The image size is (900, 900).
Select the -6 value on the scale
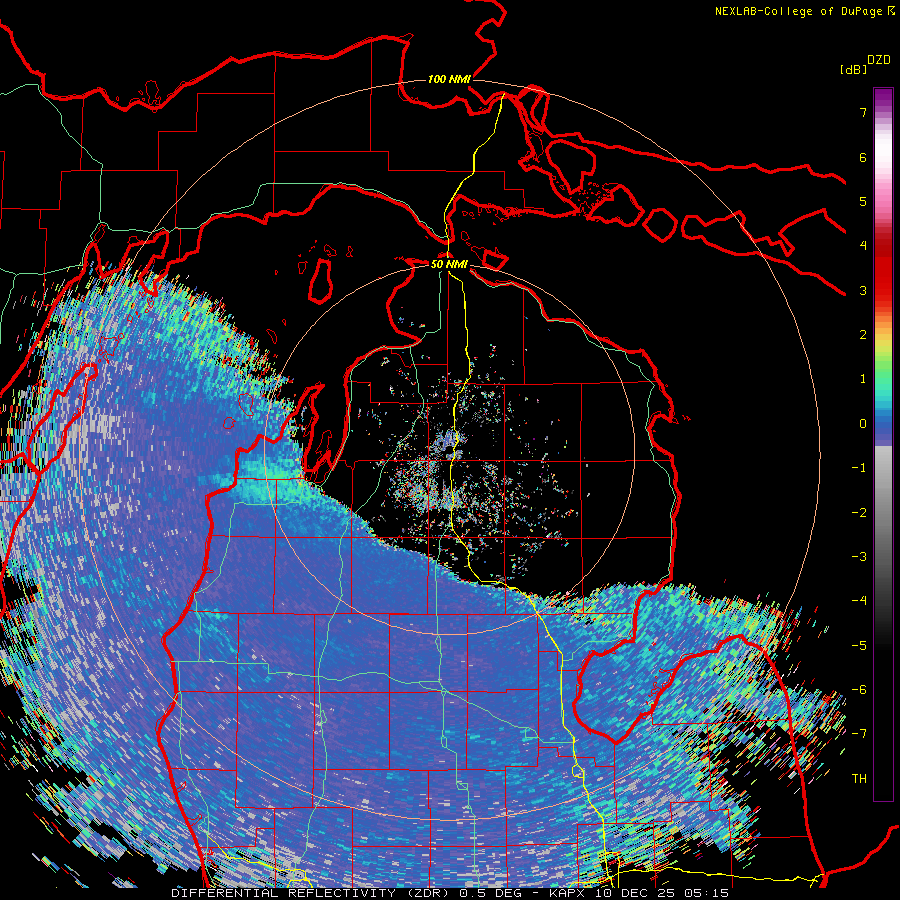click(859, 690)
